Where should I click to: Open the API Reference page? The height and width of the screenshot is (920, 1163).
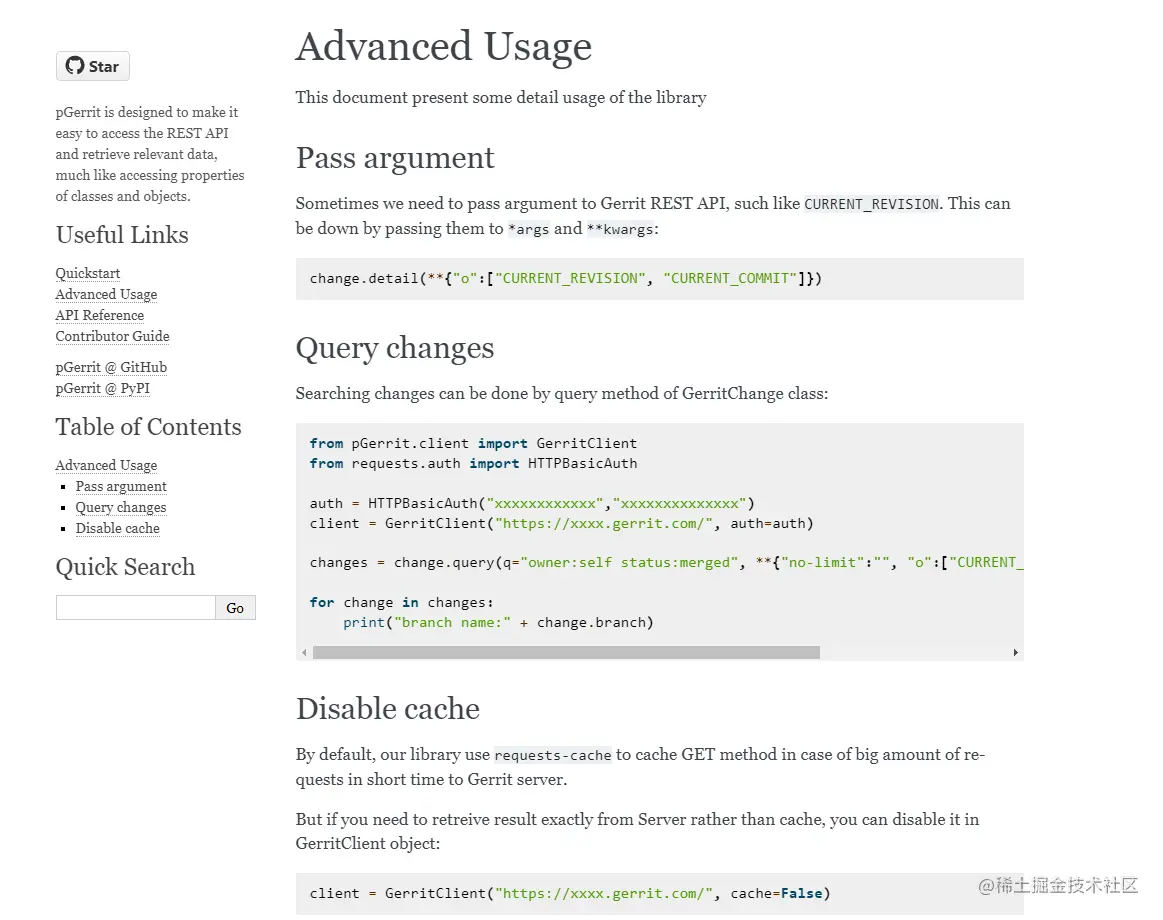coord(99,315)
